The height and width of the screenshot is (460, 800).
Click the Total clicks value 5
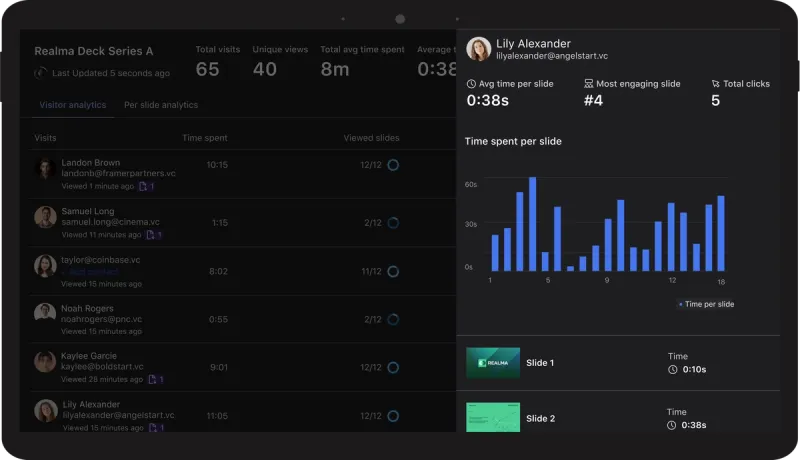(x=715, y=100)
